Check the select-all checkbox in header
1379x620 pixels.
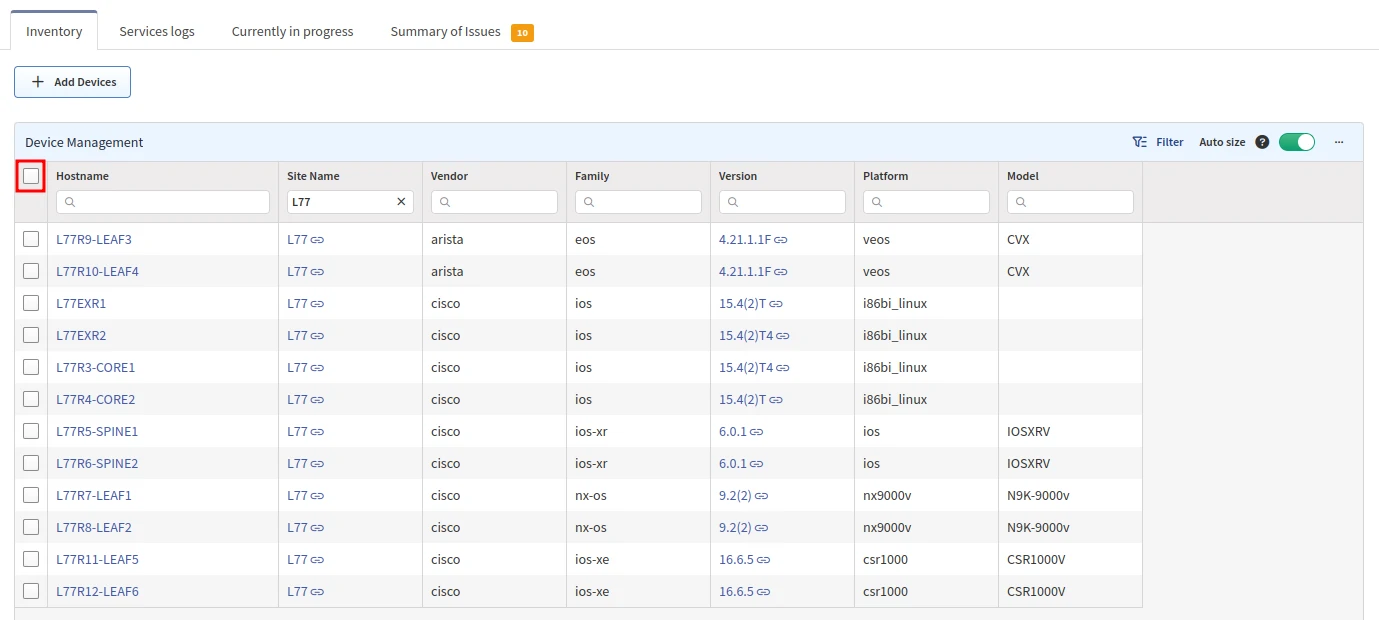tap(31, 176)
